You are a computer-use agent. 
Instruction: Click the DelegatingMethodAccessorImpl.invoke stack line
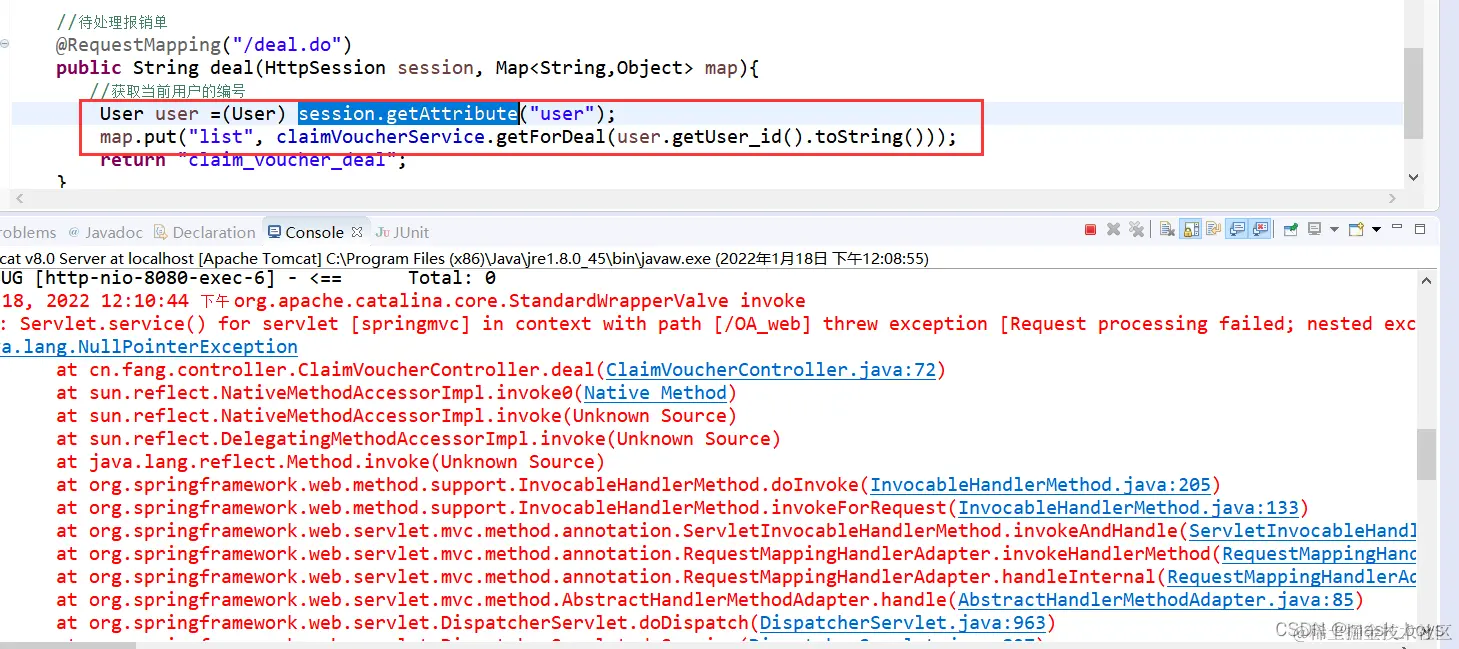pos(419,439)
